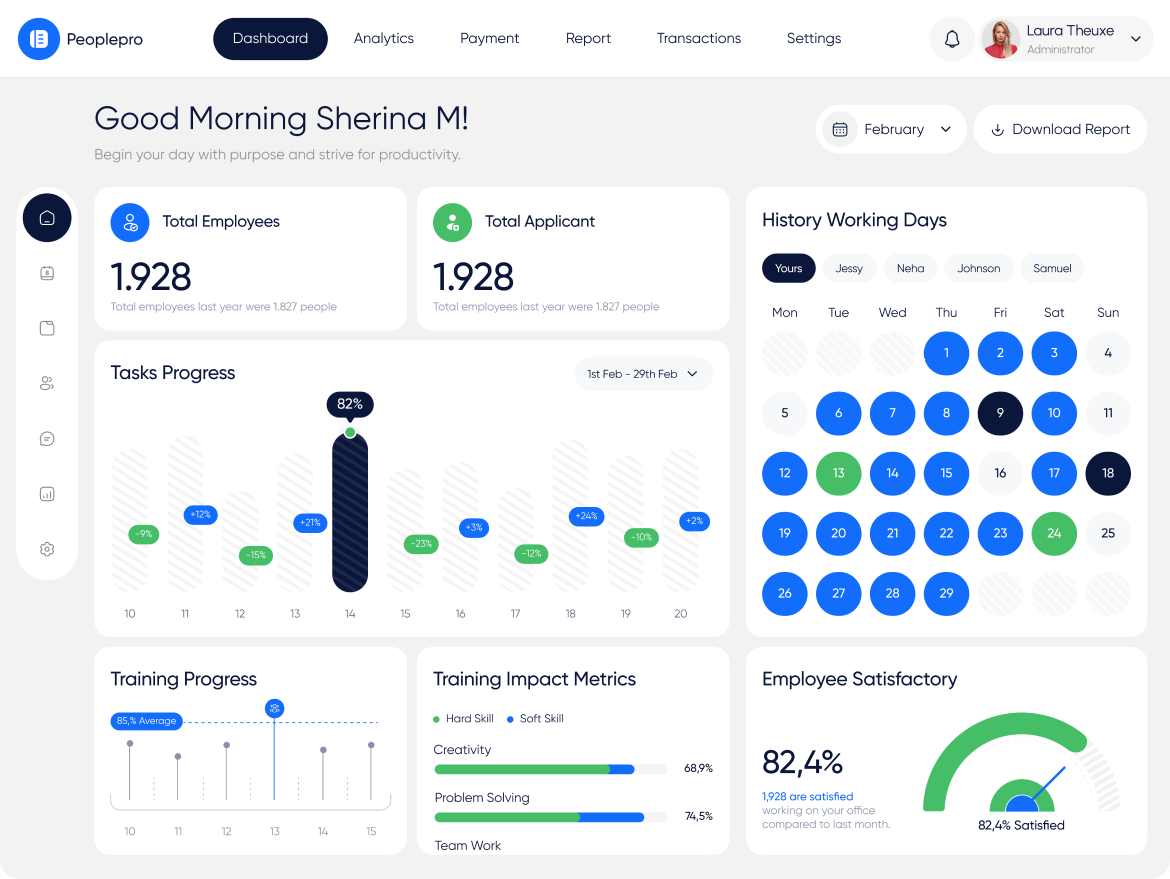
Task: Click the notification bell icon
Action: pyautogui.click(x=951, y=39)
